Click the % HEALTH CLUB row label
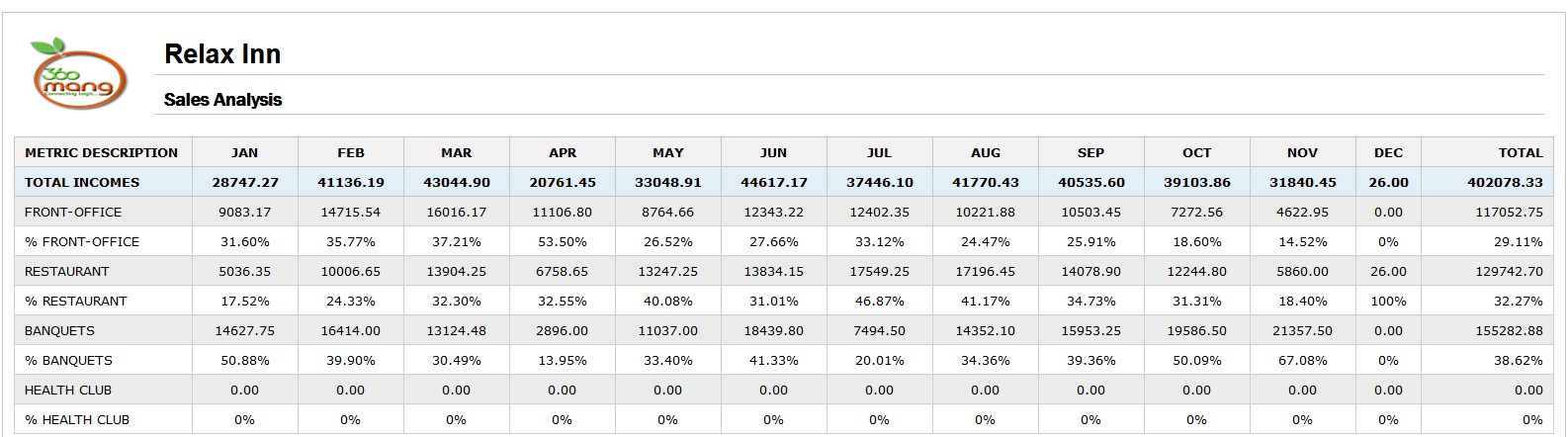This screenshot has width=1568, height=437. click(77, 419)
